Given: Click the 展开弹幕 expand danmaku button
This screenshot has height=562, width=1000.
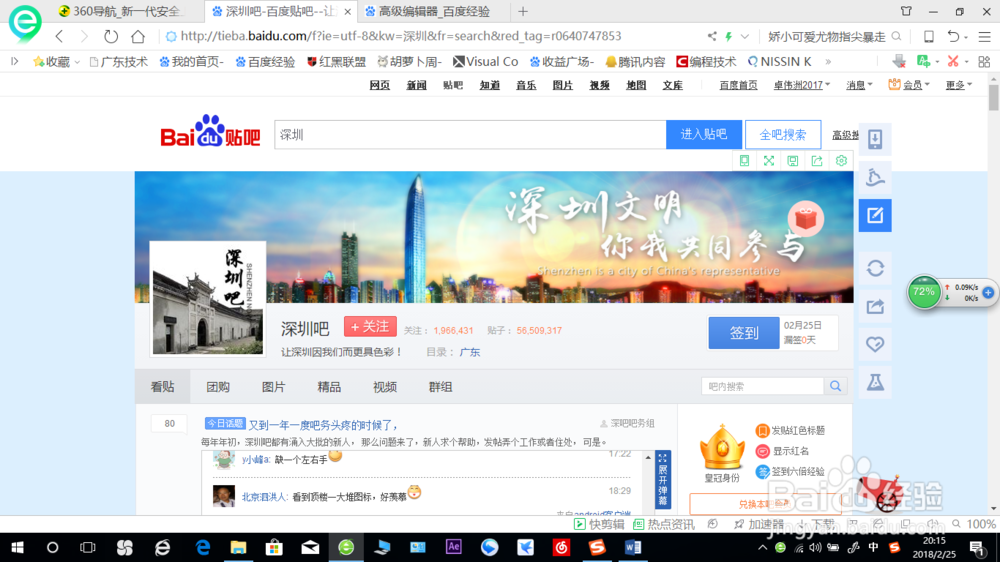Looking at the screenshot, I should coord(663,479).
